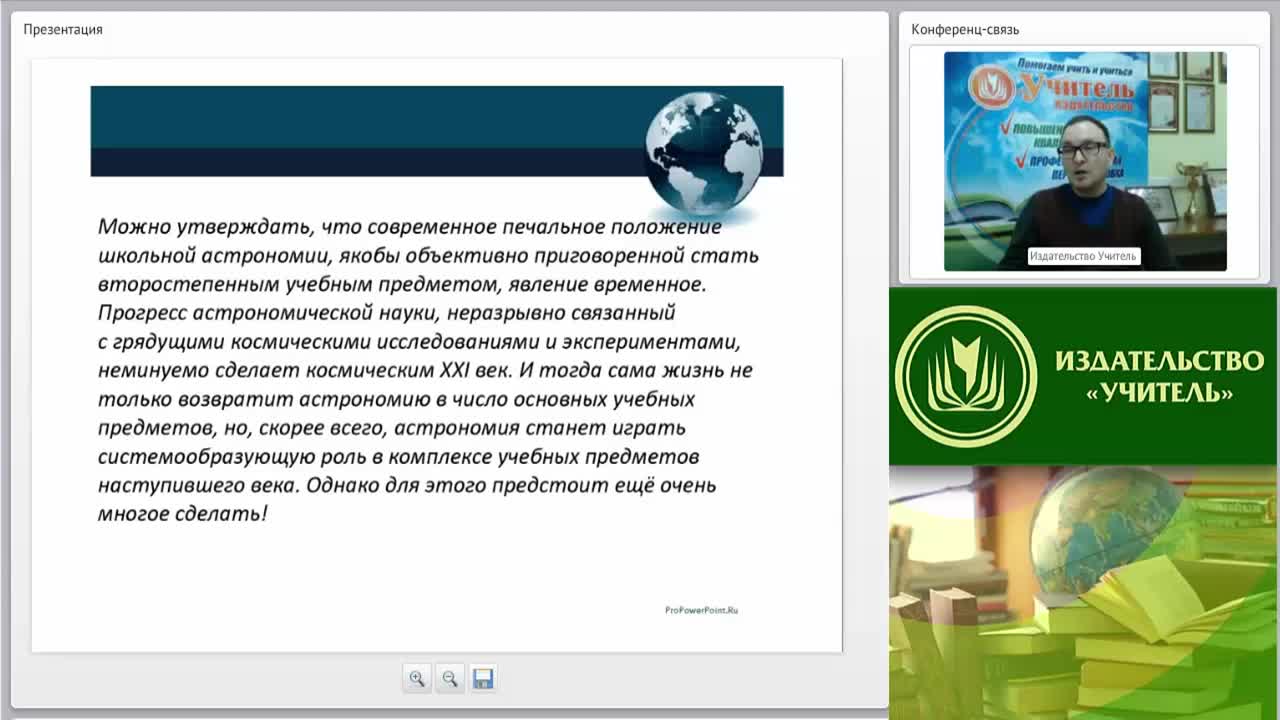
Task: Click the globe image on slide header
Action: pyautogui.click(x=704, y=153)
